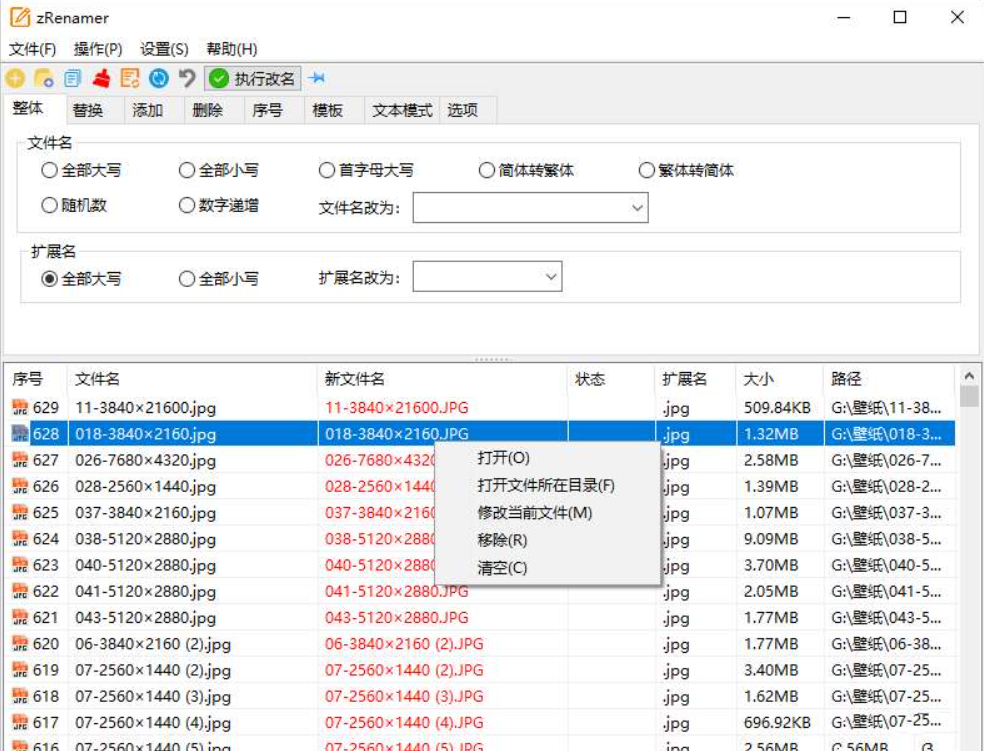984x751 pixels.
Task: Click the 大小 column header
Action: [x=759, y=379]
